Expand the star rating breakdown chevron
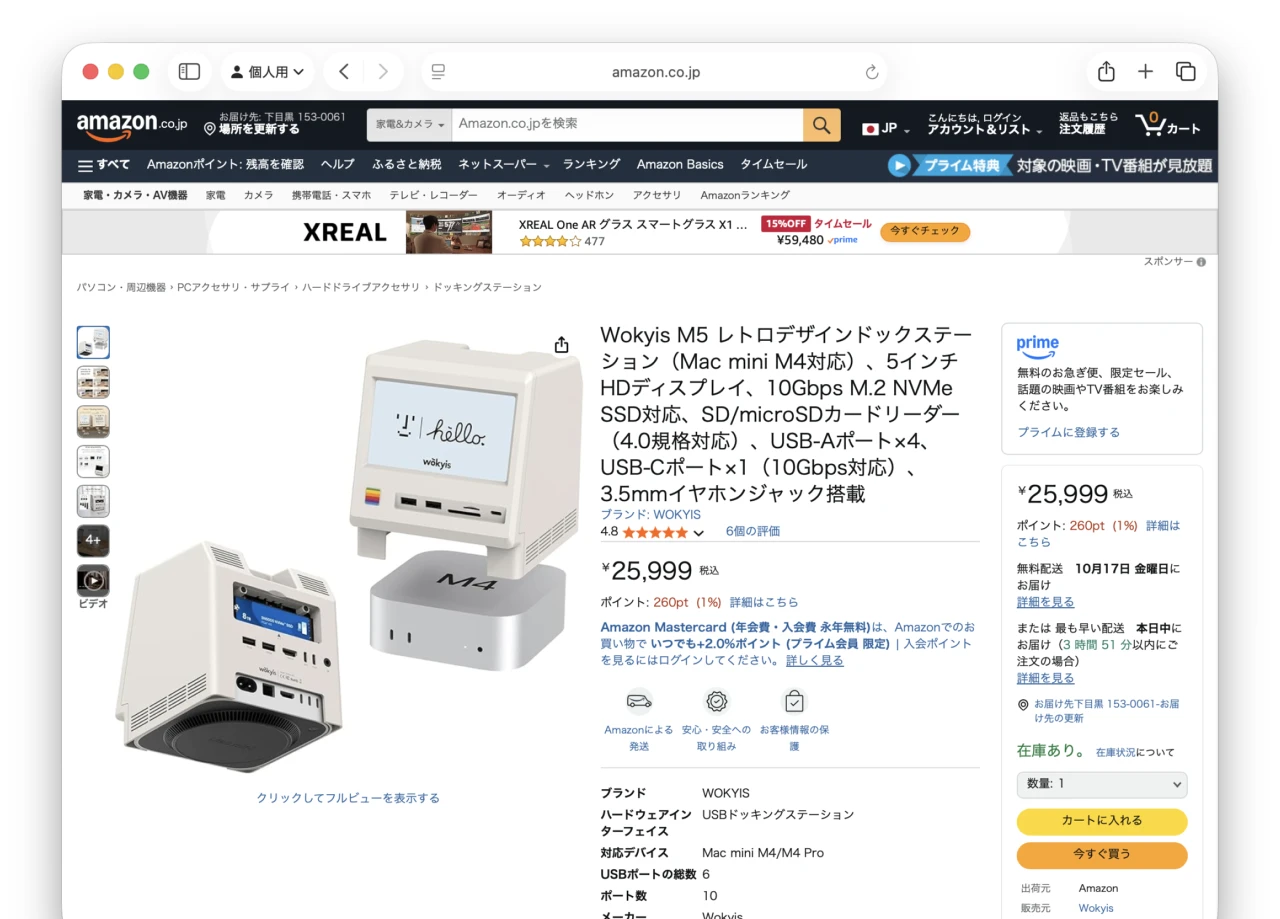The image size is (1280, 919). (699, 533)
